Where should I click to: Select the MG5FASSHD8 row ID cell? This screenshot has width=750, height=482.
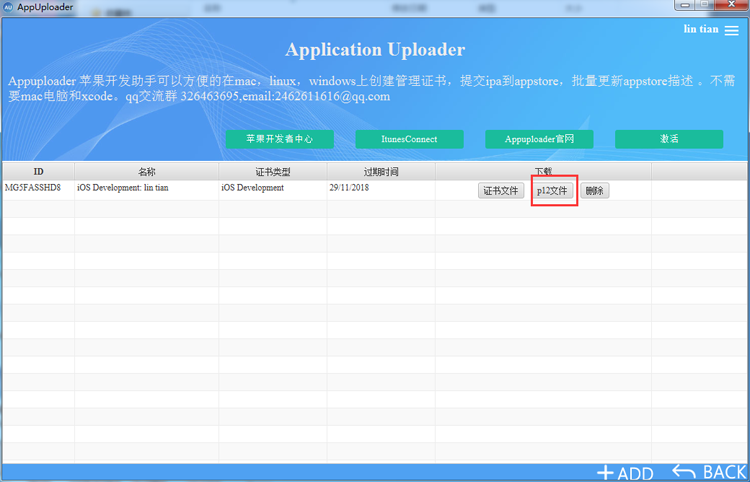(x=33, y=188)
